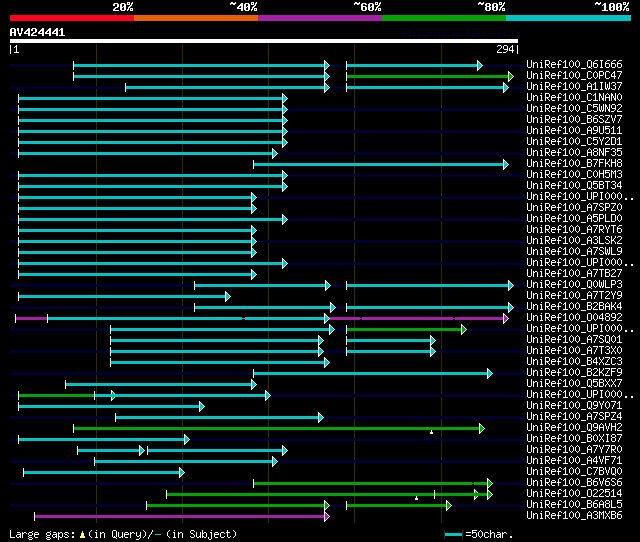
Task: Click the UniRef100_A5PLD0 label
Action: 574,218
